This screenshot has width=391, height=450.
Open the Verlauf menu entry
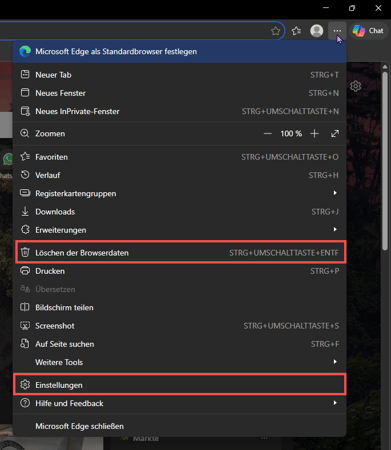[179, 175]
